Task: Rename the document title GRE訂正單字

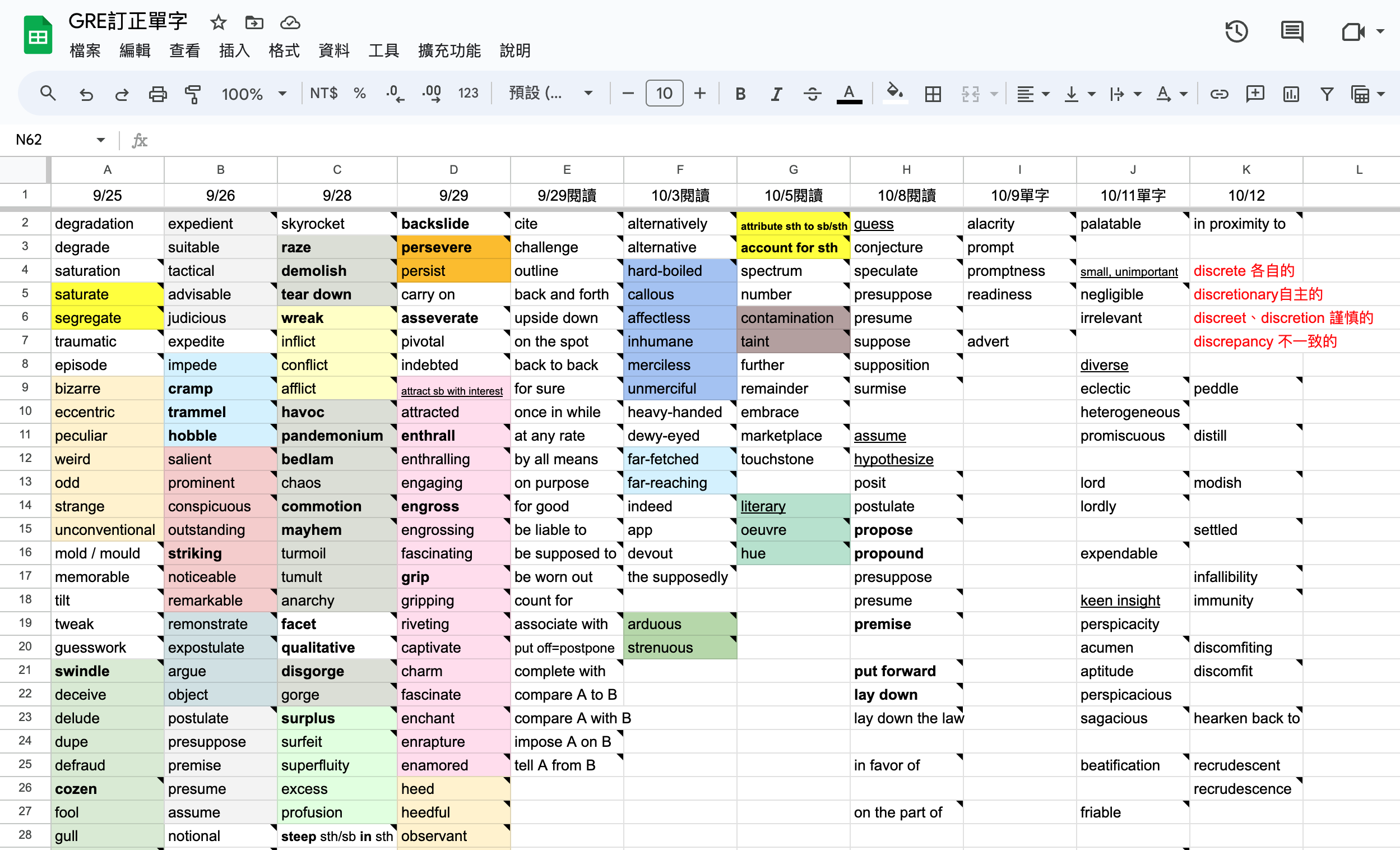Action: pos(128,22)
